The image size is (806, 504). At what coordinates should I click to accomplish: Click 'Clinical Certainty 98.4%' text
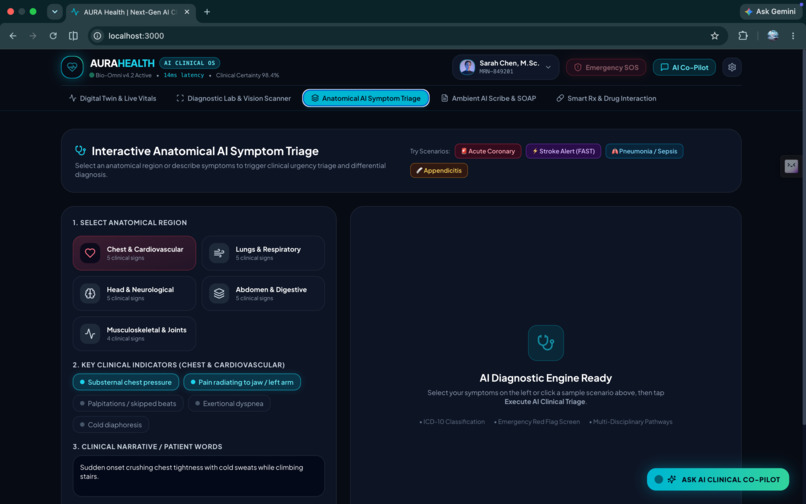(247, 75)
